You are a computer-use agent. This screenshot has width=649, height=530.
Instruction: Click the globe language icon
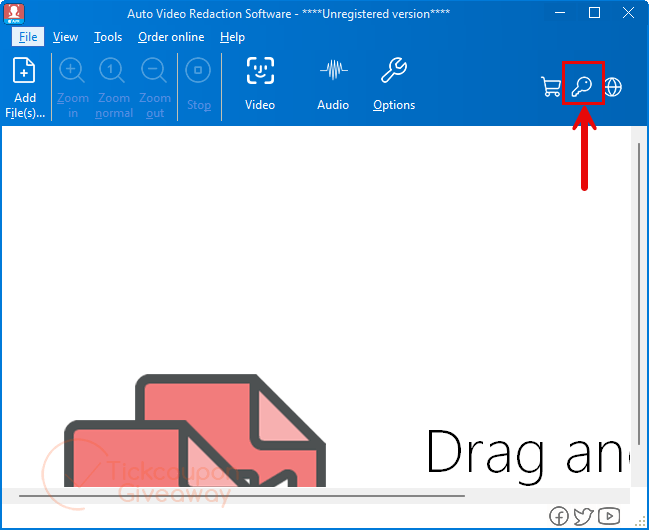(613, 87)
